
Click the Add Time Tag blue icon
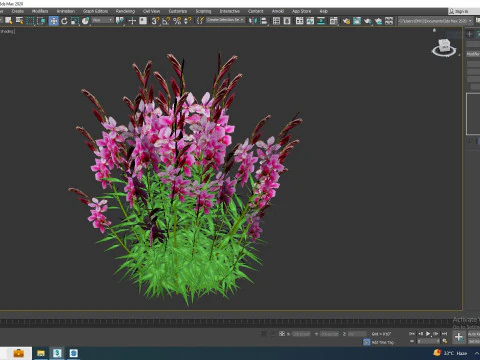pyautogui.click(x=366, y=342)
